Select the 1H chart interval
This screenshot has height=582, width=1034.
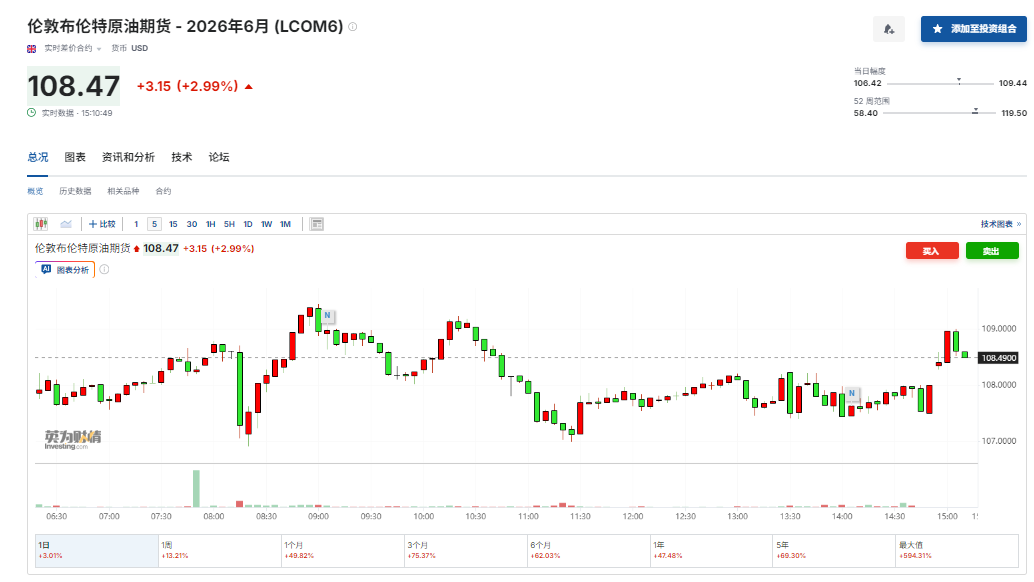210,224
